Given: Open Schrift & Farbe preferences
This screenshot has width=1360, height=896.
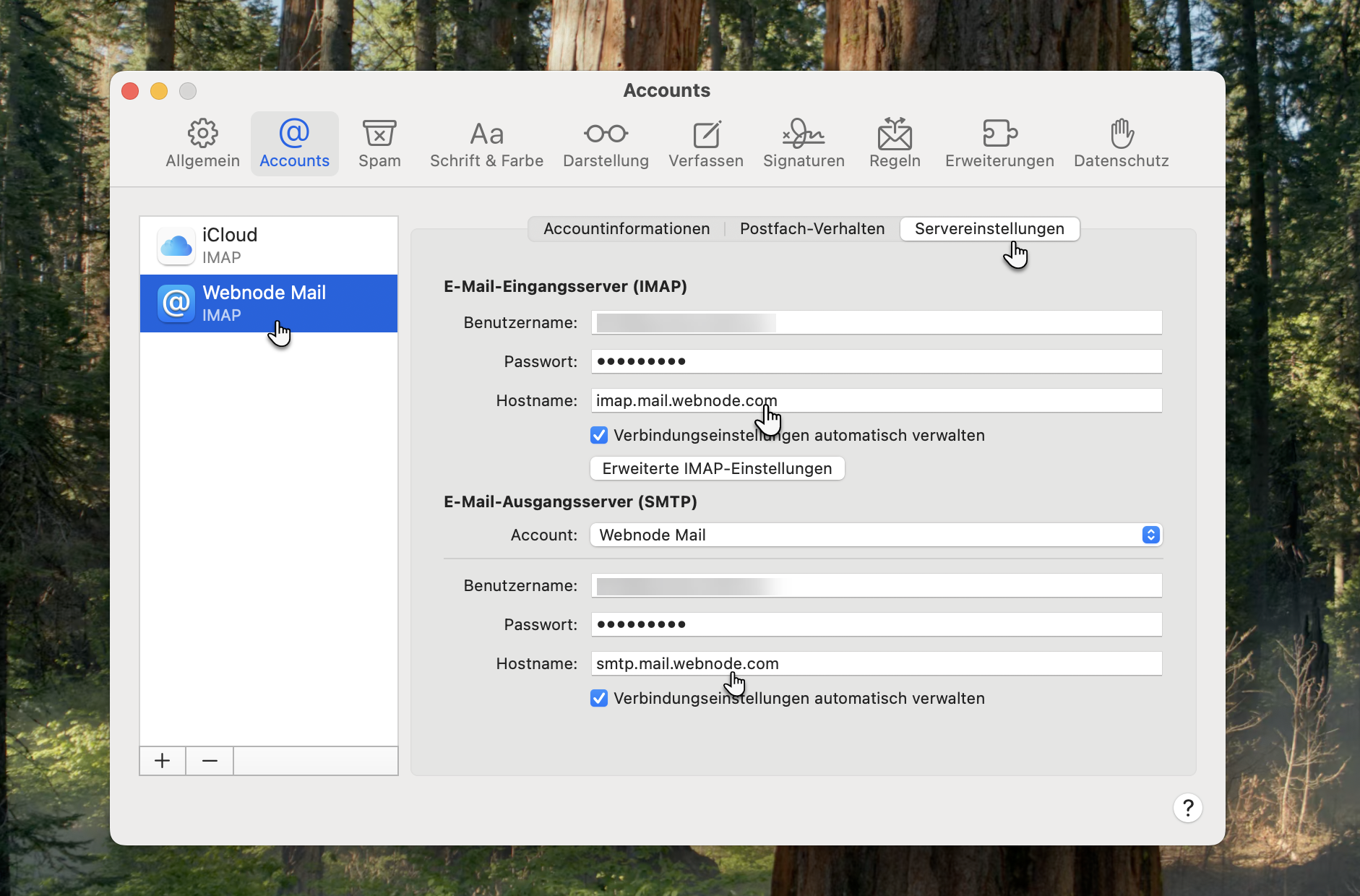Looking at the screenshot, I should 486,144.
